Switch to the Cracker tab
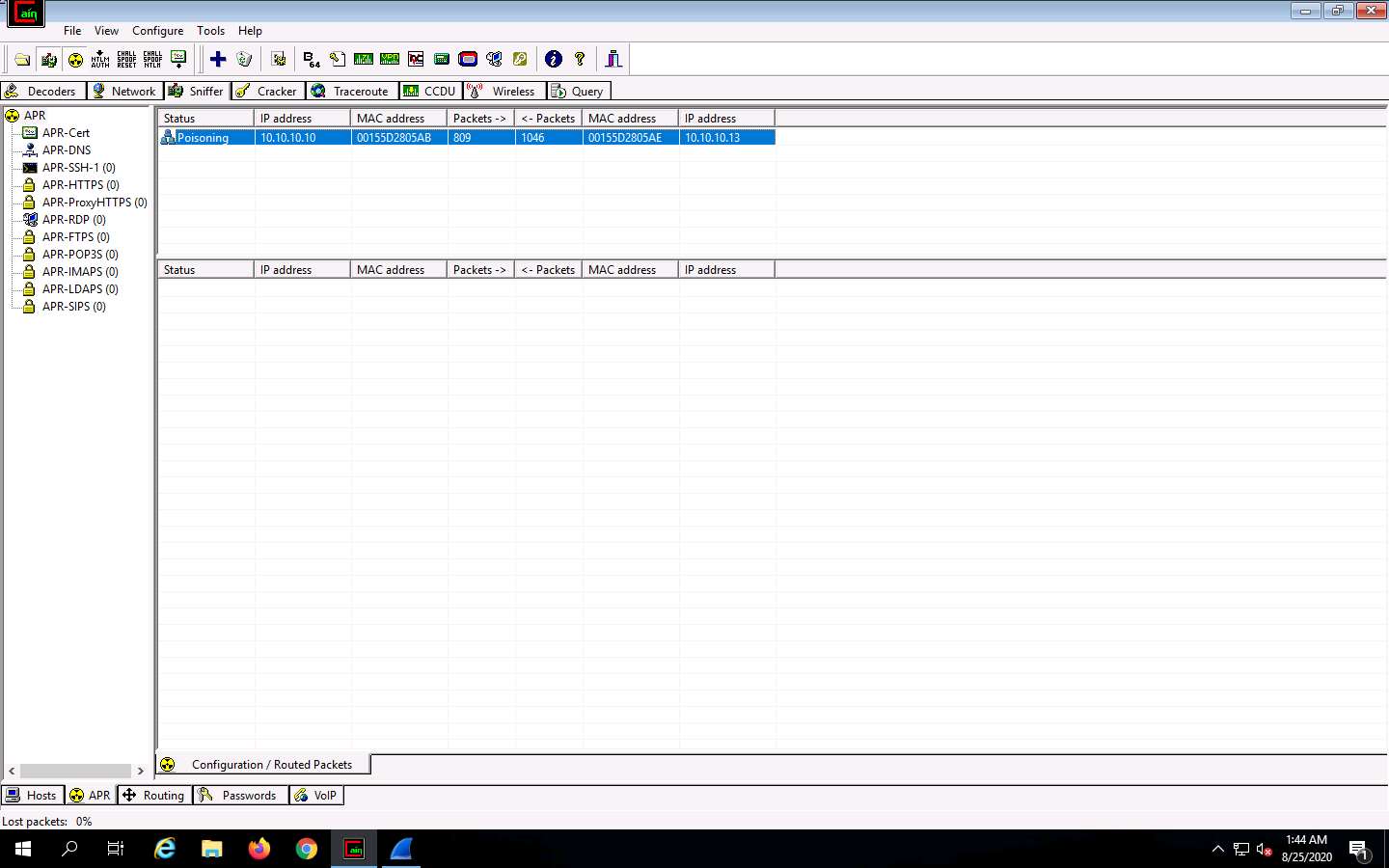 click(268, 91)
